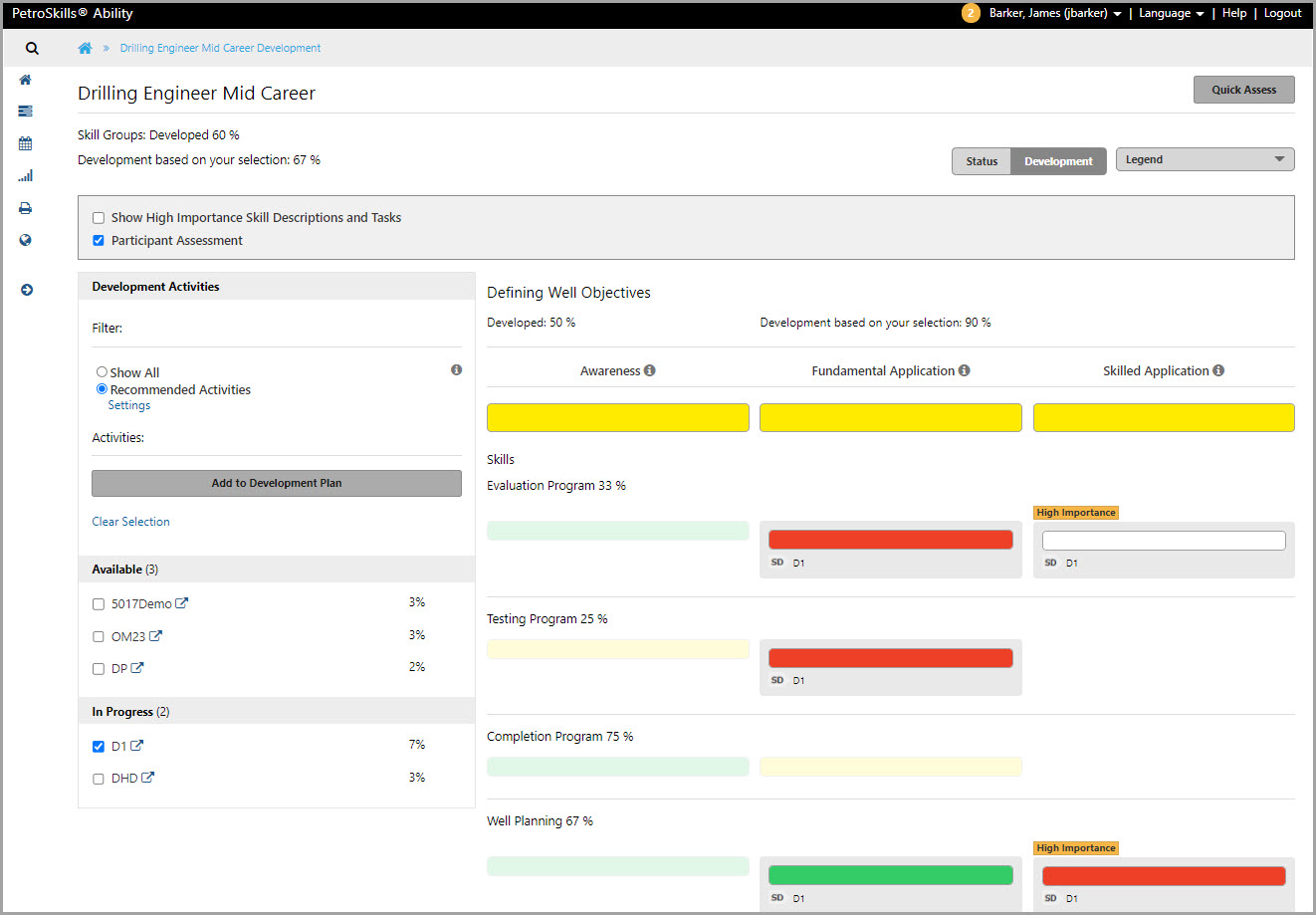The image size is (1316, 915).
Task: Switch to the Status tab
Action: pyautogui.click(x=982, y=161)
